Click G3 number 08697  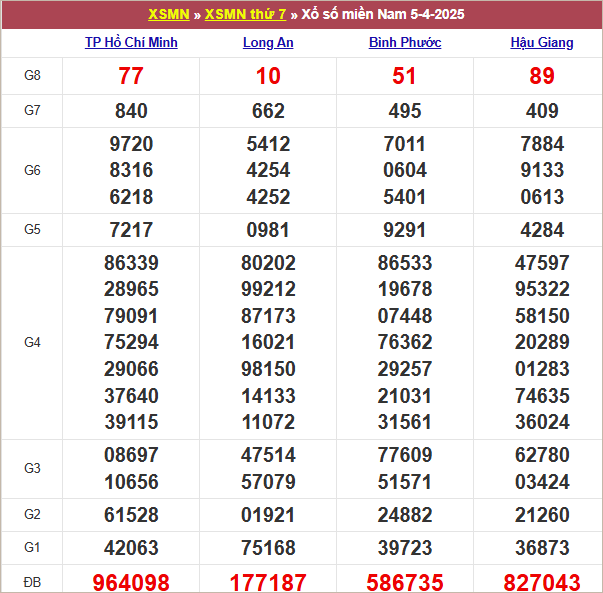tap(131, 456)
